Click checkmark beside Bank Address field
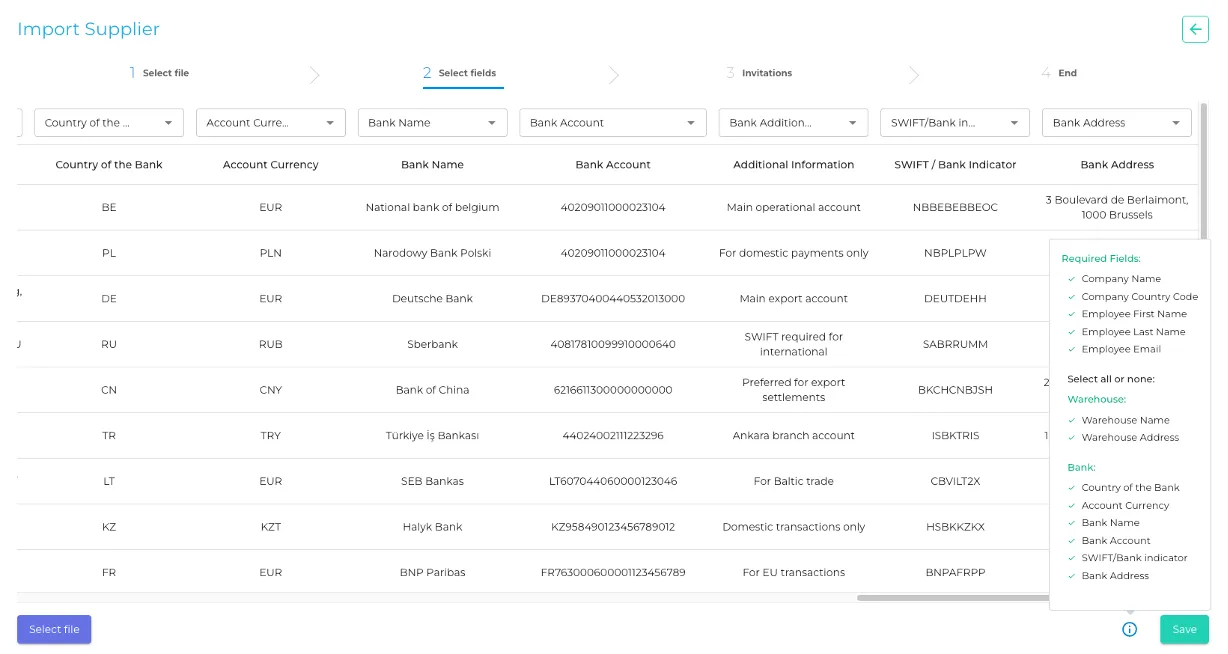The width and height of the screenshot is (1228, 654). 1071,576
